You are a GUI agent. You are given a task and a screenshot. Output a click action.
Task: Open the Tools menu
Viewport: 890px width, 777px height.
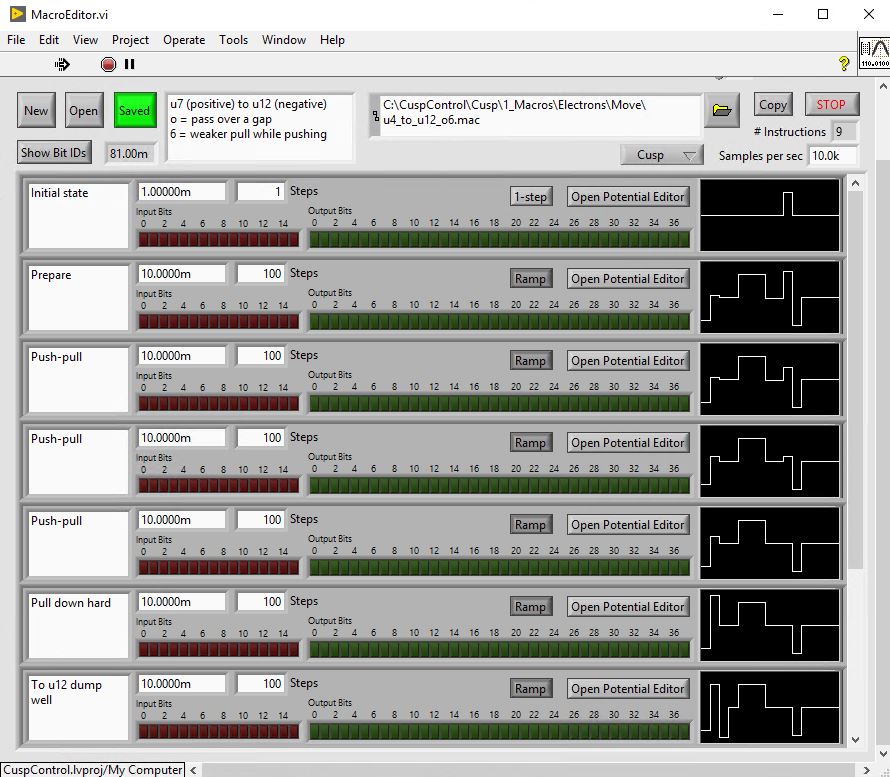233,40
